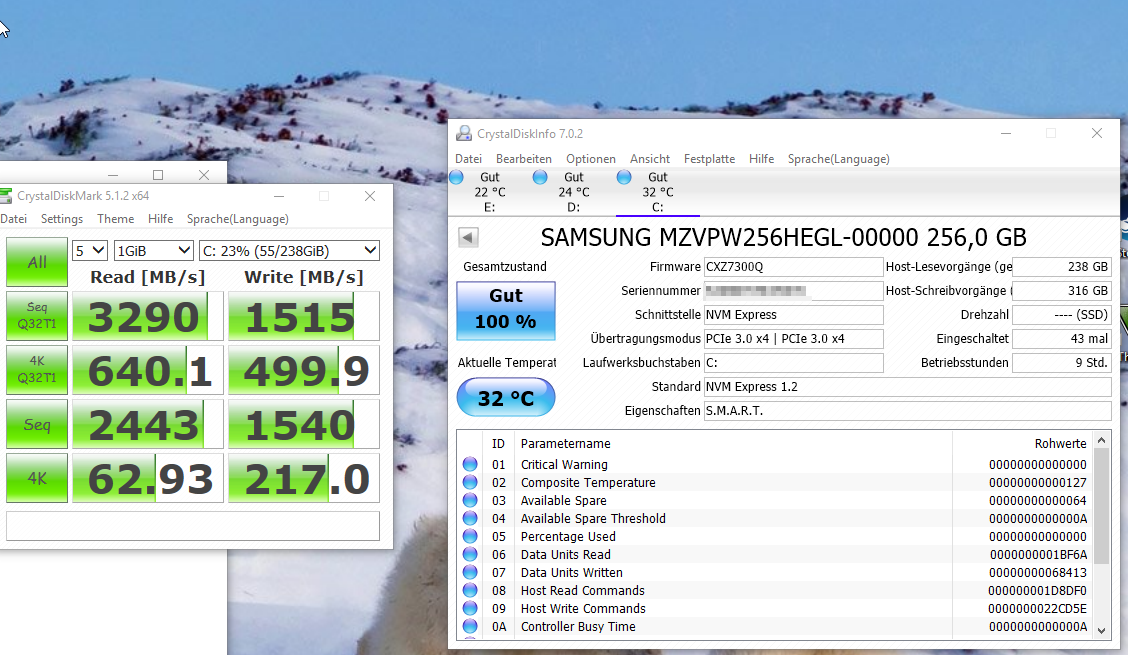Click the blurred Seriennummer field
Image resolution: width=1128 pixels, height=655 pixels.
point(793,291)
